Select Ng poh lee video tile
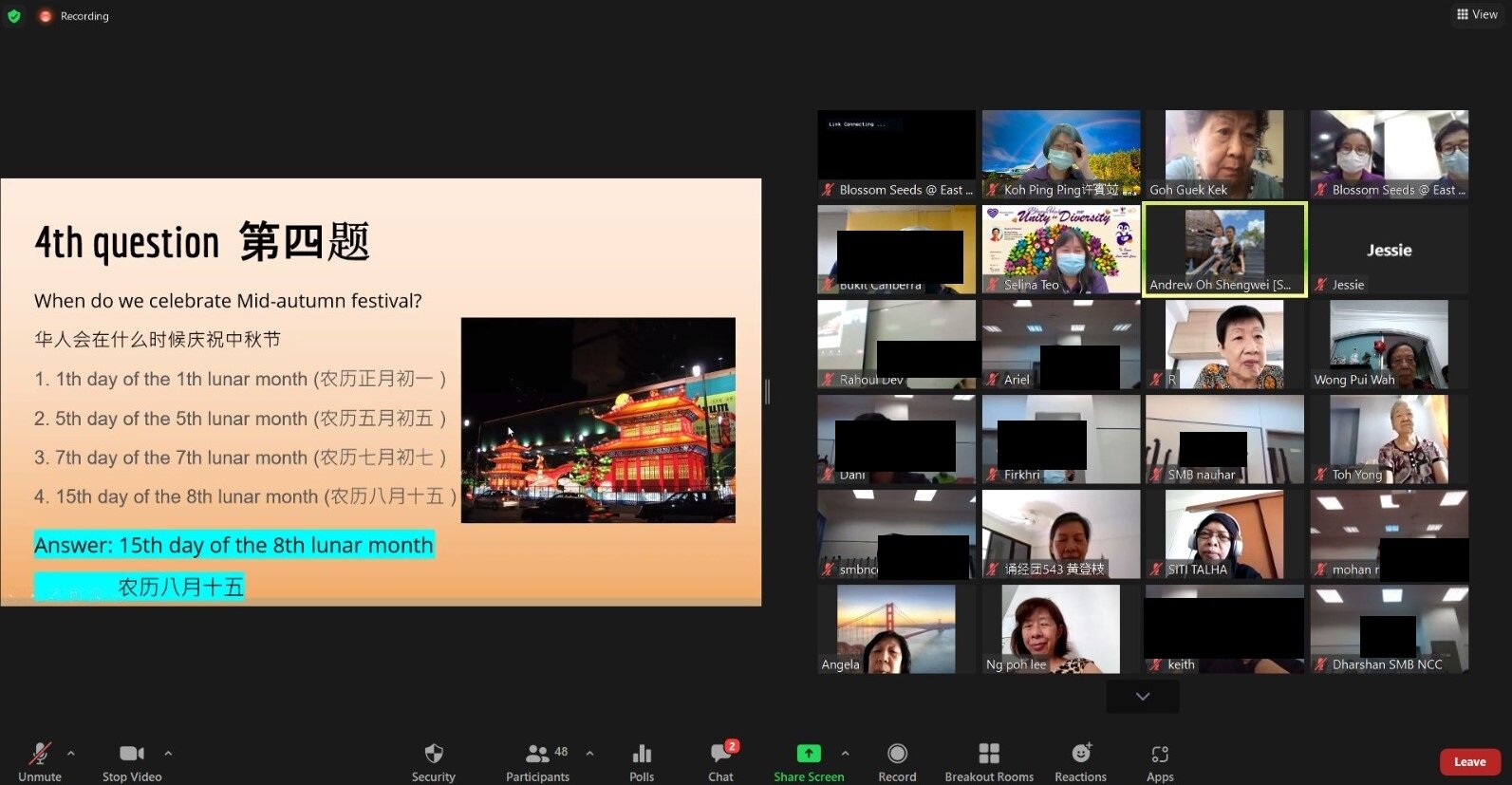This screenshot has height=785, width=1512. (1061, 629)
